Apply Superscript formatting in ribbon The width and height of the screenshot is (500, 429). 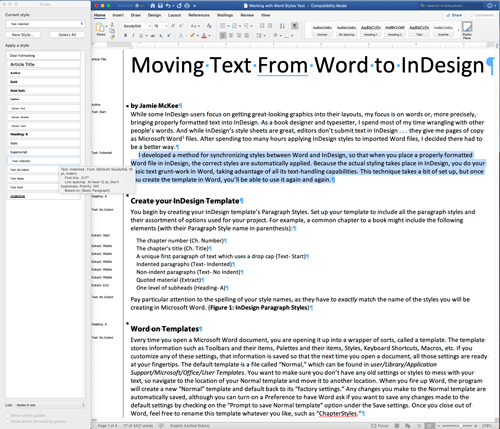pos(169,36)
